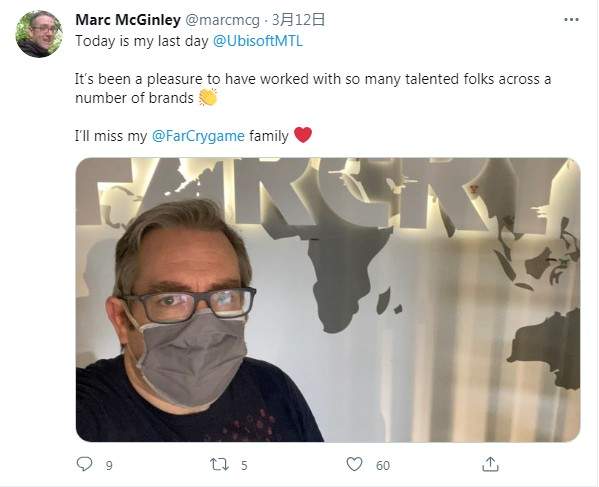Click the retweet count 5
Viewport: 599px width, 487px height.
coord(244,466)
